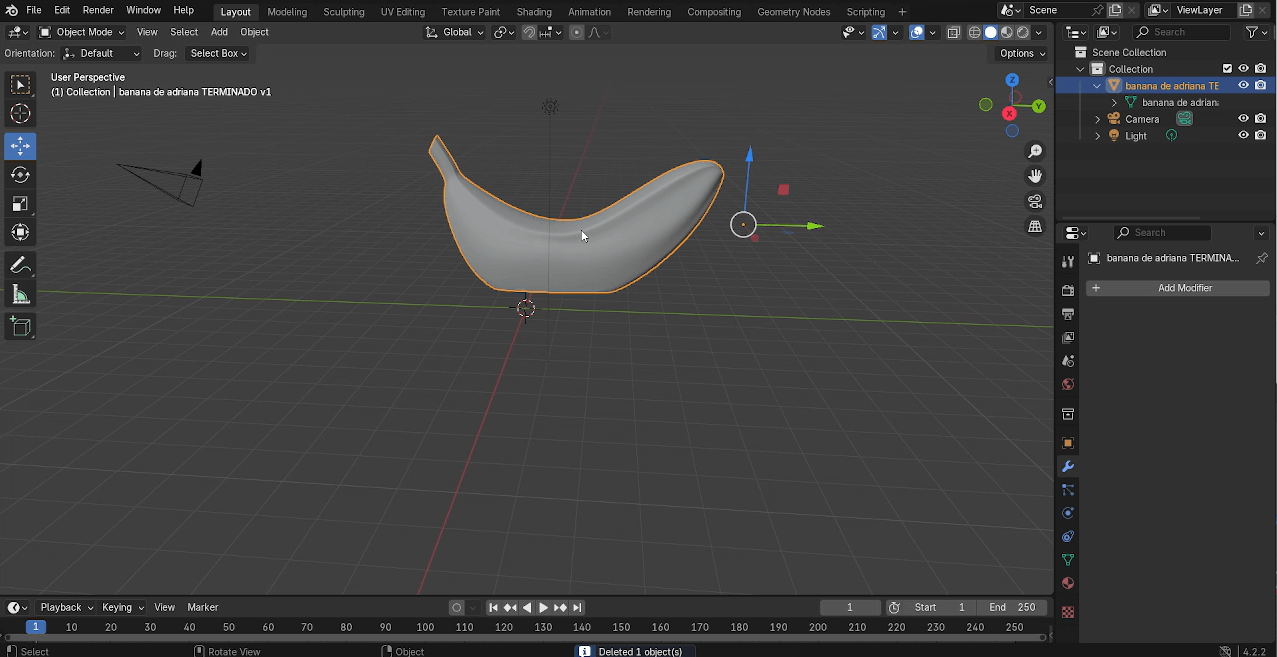The image size is (1277, 657).
Task: Click the timeline playhead at frame 1
Action: (35, 627)
